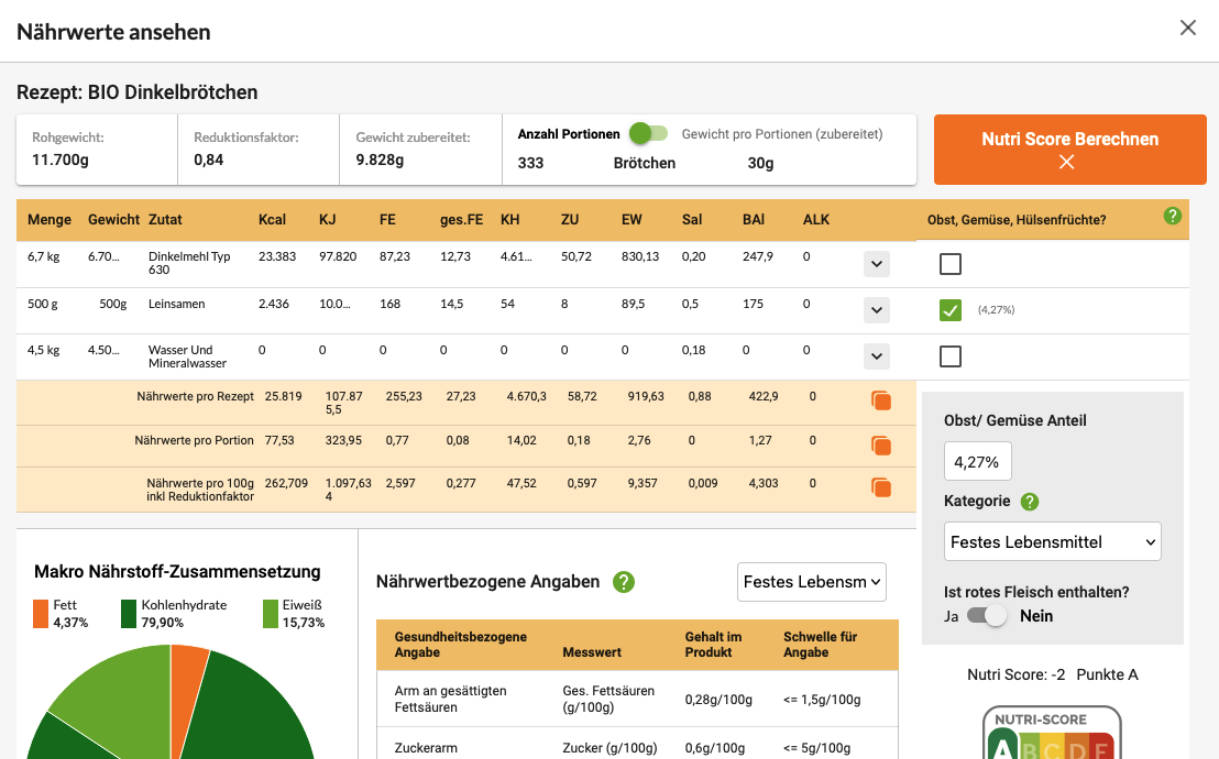Open help for Nährwertbezogene Angaben
Viewport: 1219px width, 759px height.
point(624,582)
